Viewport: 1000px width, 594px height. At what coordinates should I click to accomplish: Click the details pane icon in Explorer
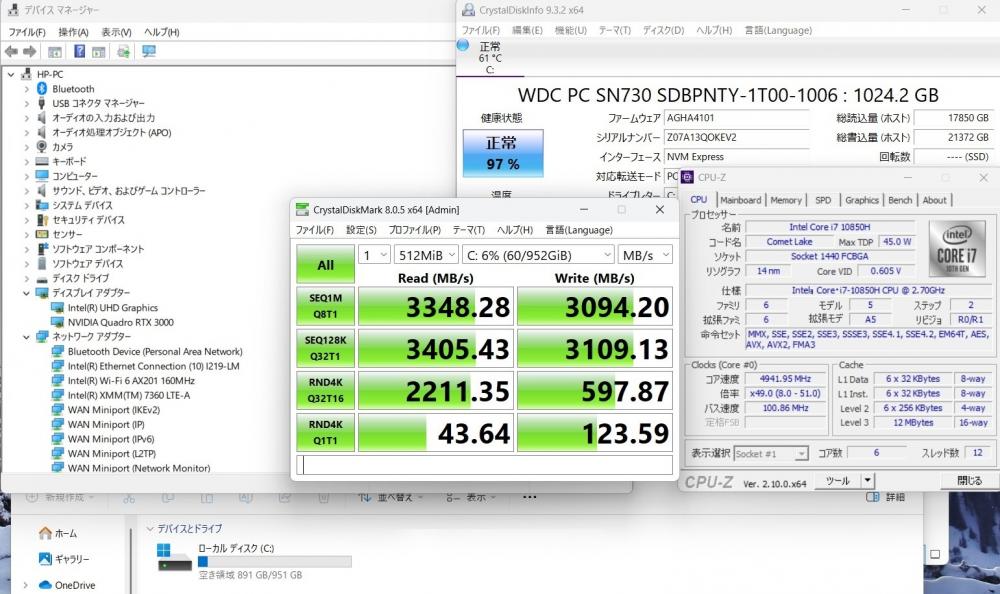(872, 497)
